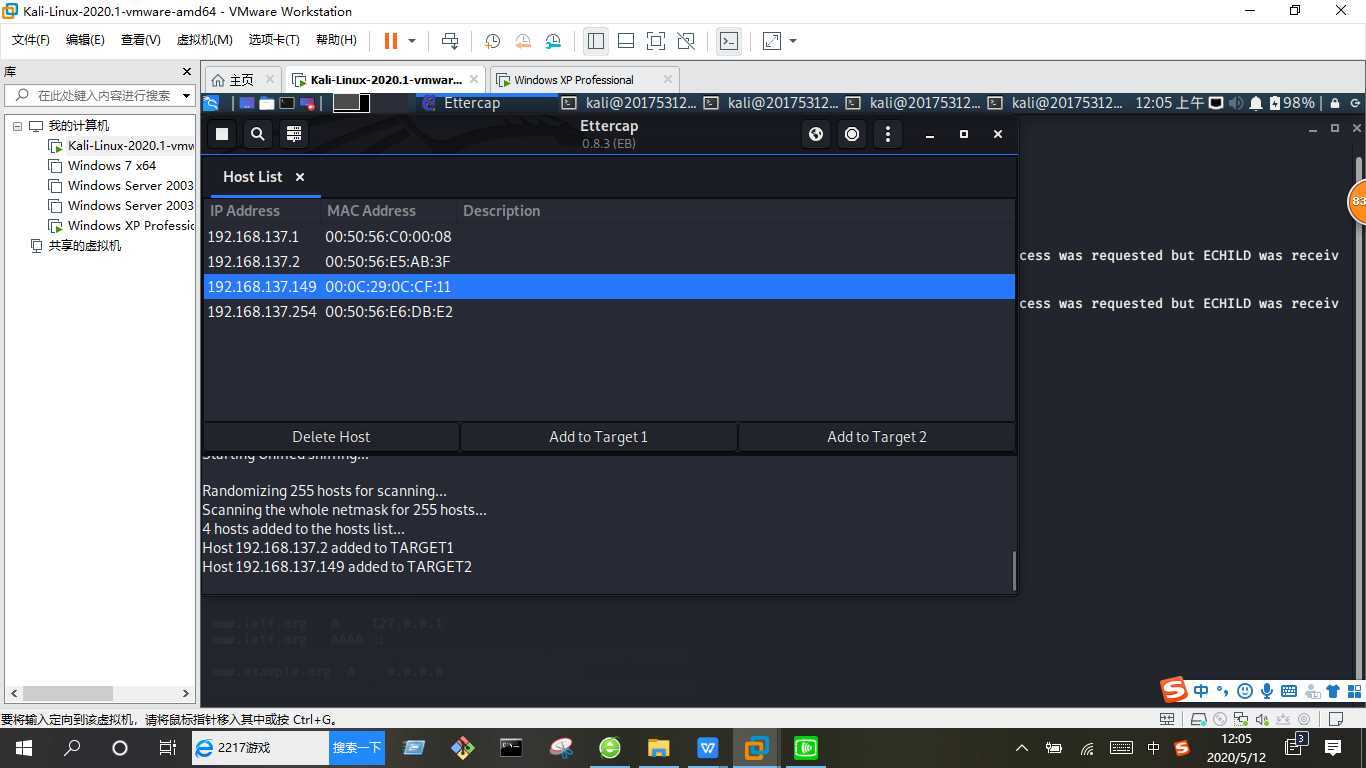Toggle the VMware library sidebar view icon

tap(596, 41)
